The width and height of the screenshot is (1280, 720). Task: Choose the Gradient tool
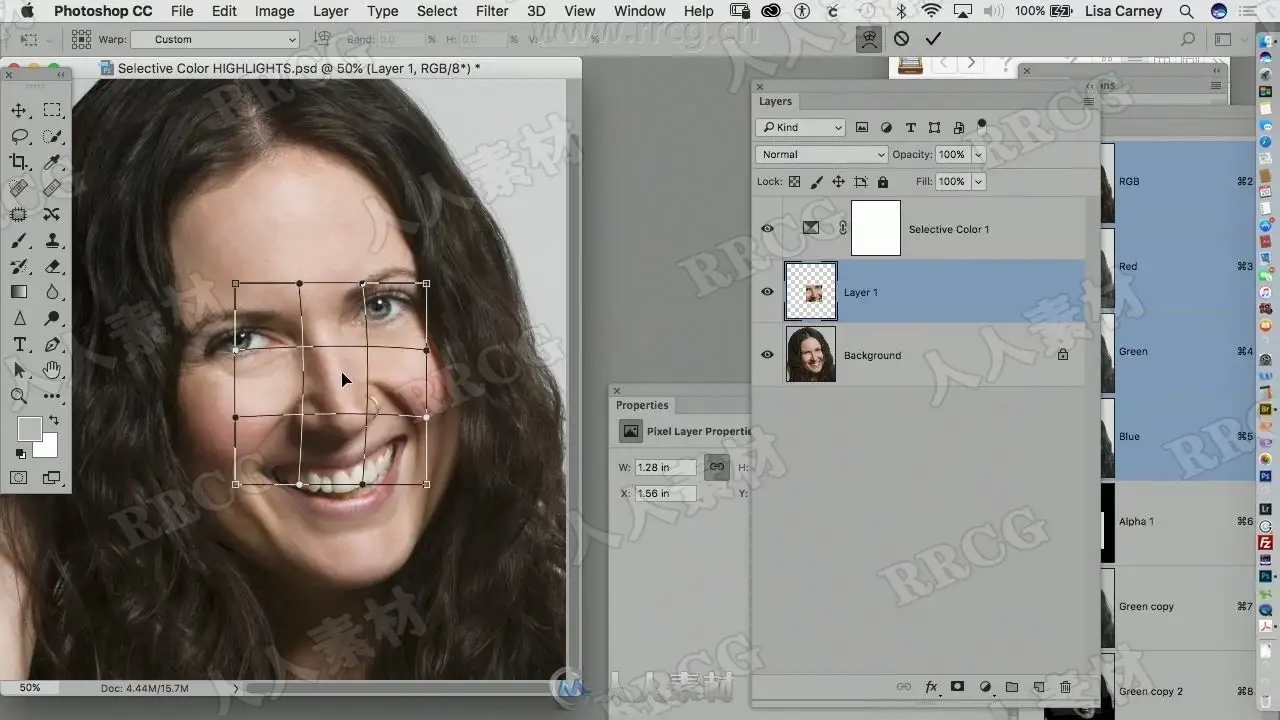click(x=19, y=292)
